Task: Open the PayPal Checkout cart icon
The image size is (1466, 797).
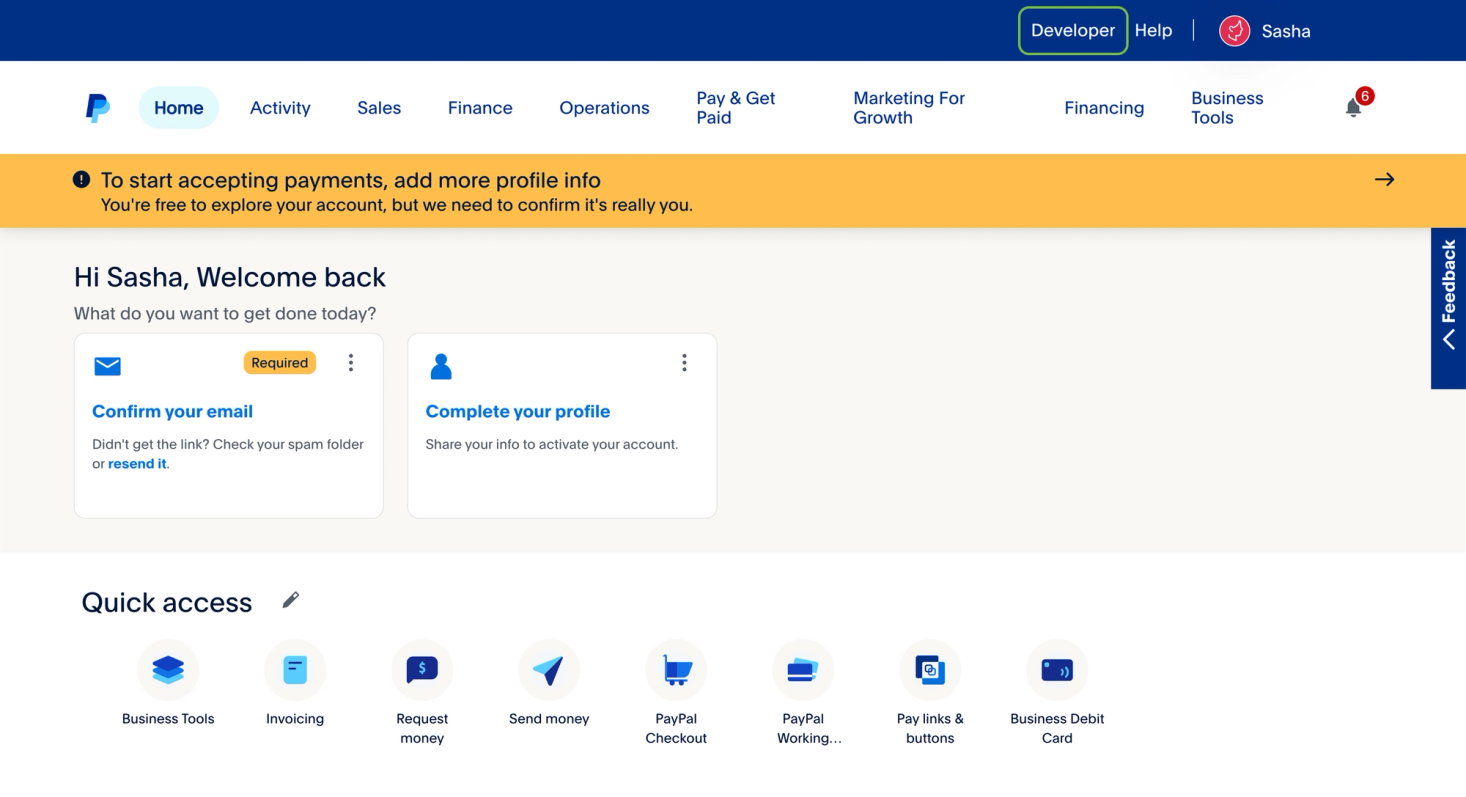Action: tap(676, 670)
